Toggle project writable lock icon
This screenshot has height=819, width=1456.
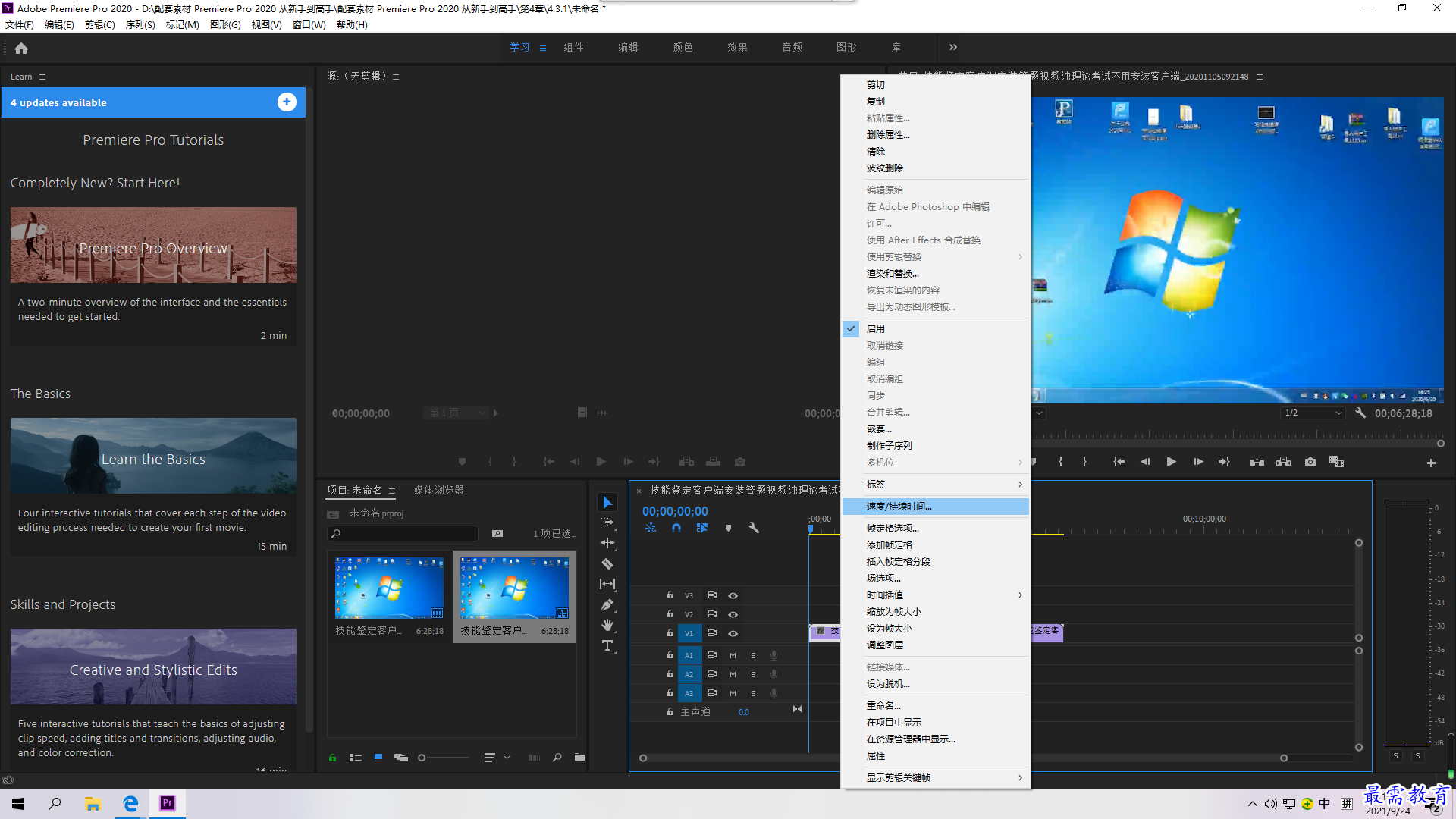point(332,757)
